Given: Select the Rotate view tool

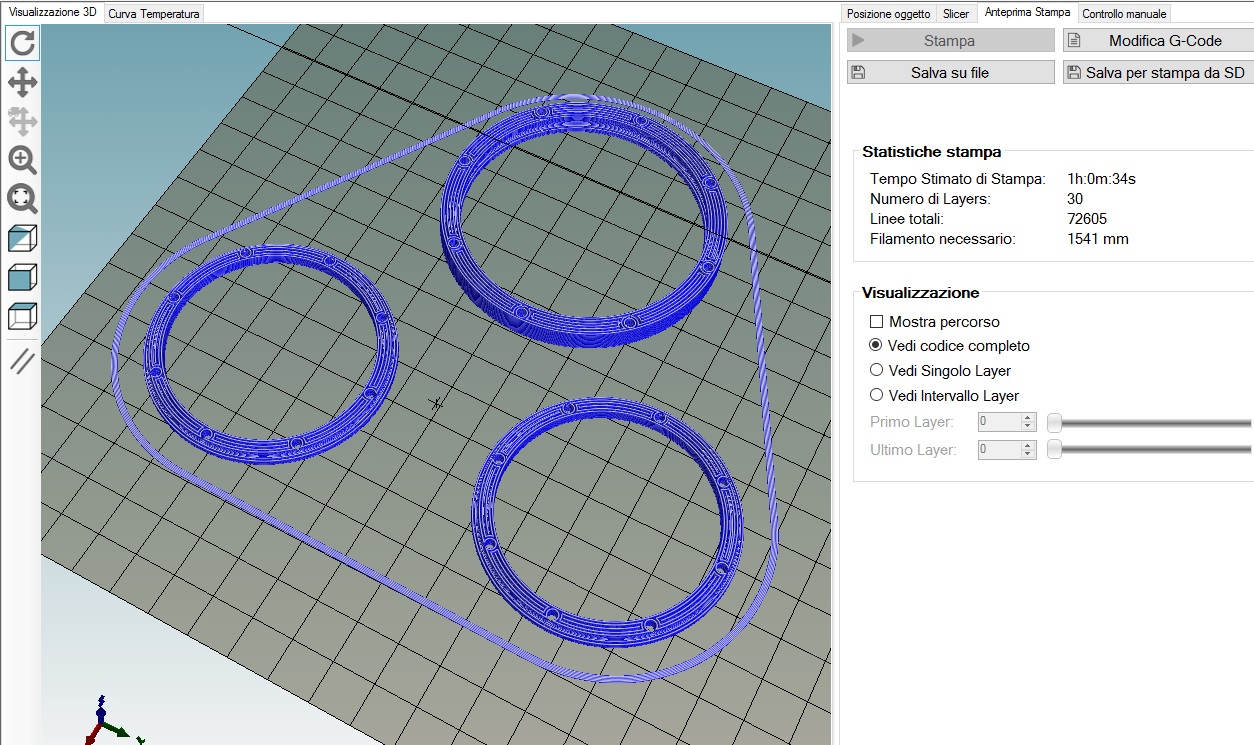Looking at the screenshot, I should pos(22,43).
